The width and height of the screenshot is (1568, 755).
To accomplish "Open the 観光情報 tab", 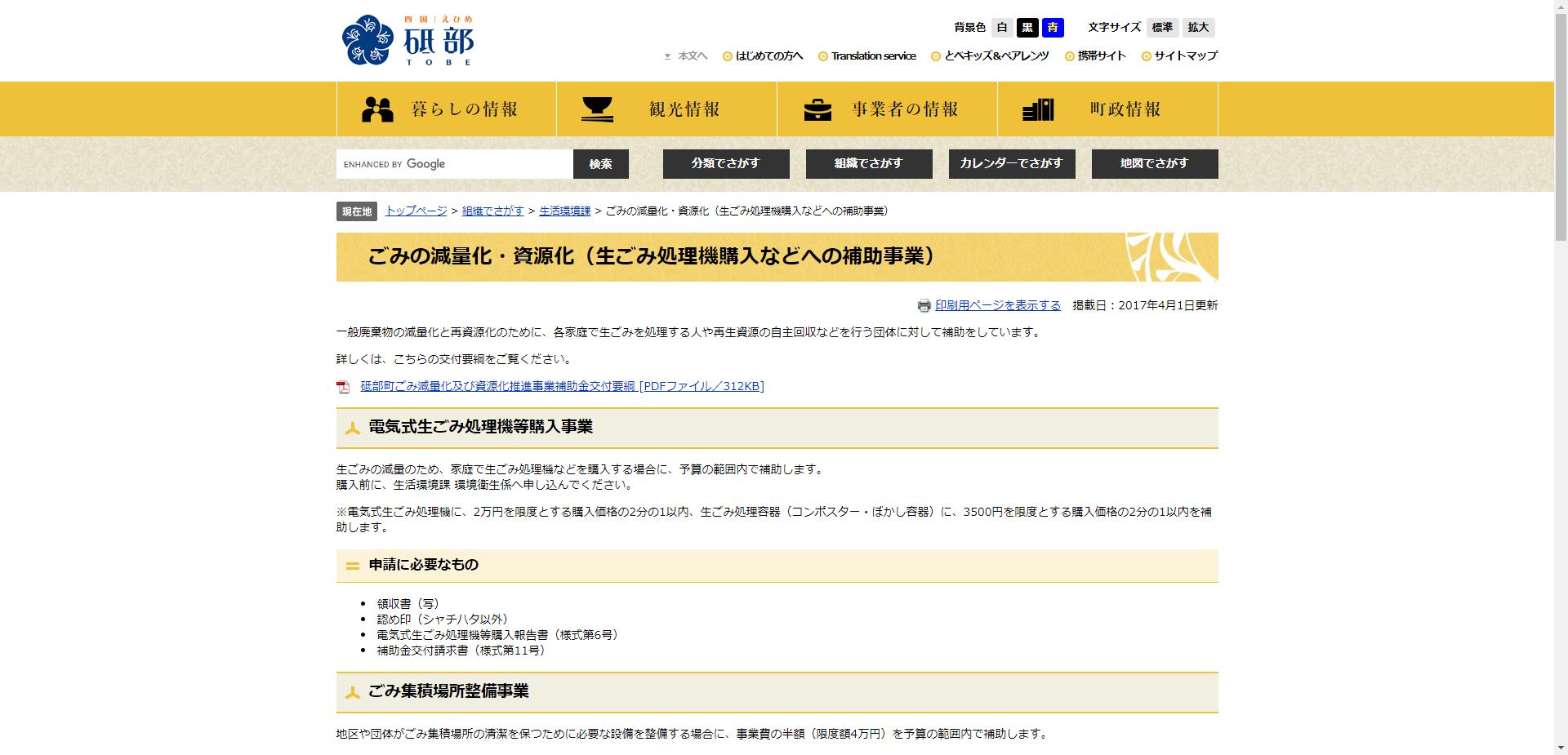I will tap(666, 108).
